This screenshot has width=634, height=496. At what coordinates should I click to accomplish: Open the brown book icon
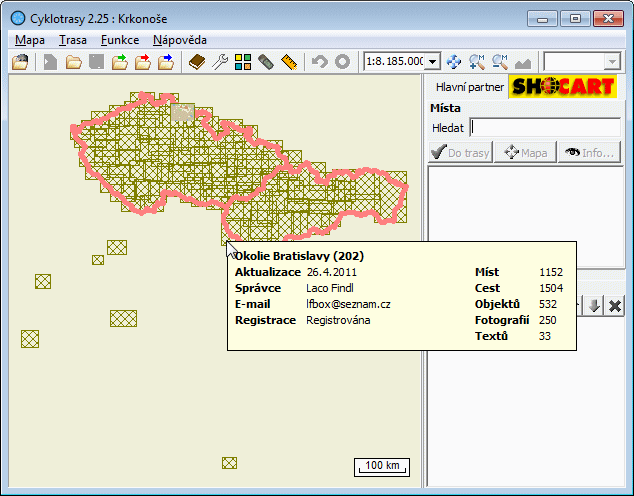197,62
